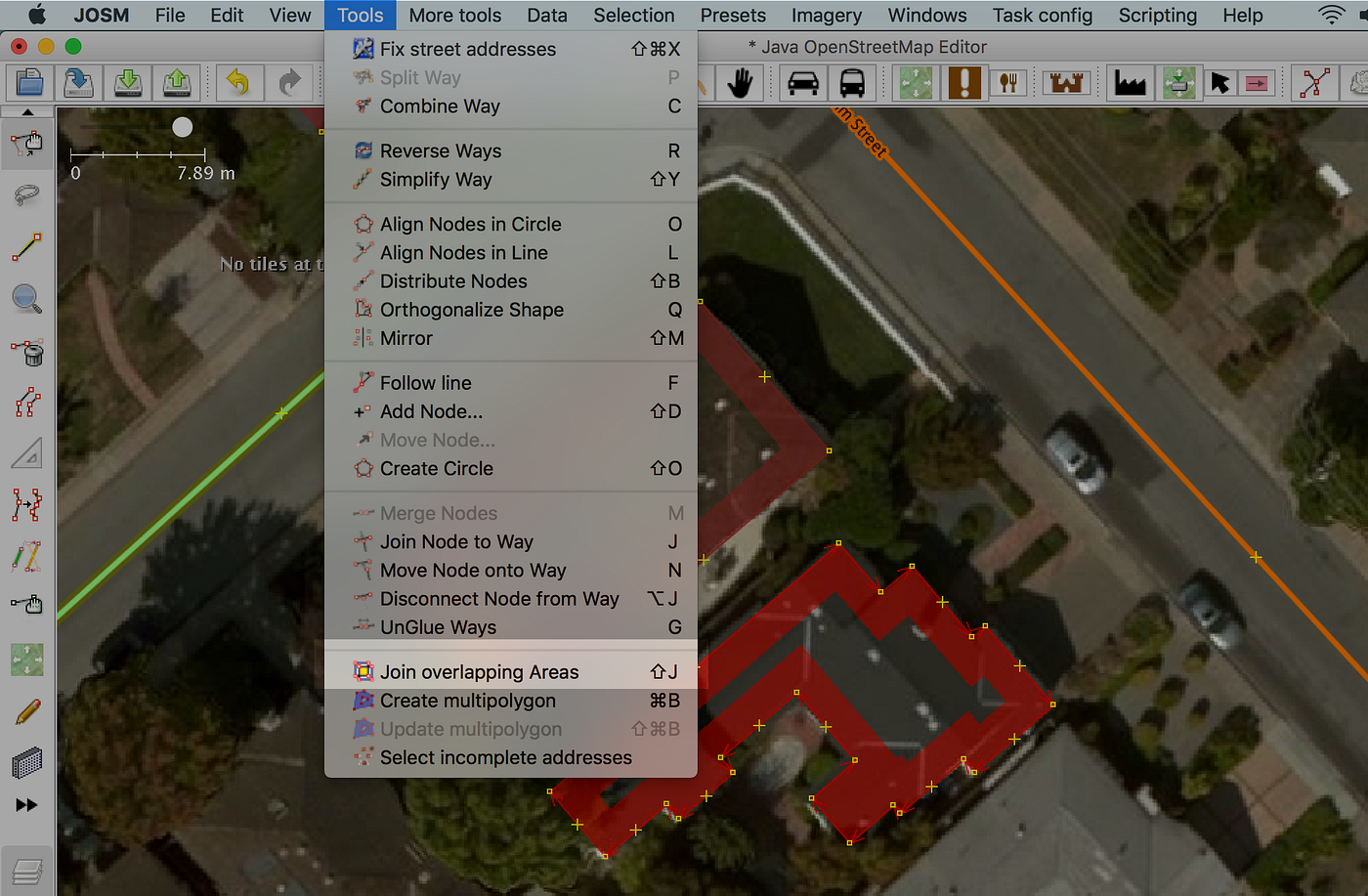The height and width of the screenshot is (896, 1368).
Task: Activate the Improve way accuracy tool
Action: point(26,506)
